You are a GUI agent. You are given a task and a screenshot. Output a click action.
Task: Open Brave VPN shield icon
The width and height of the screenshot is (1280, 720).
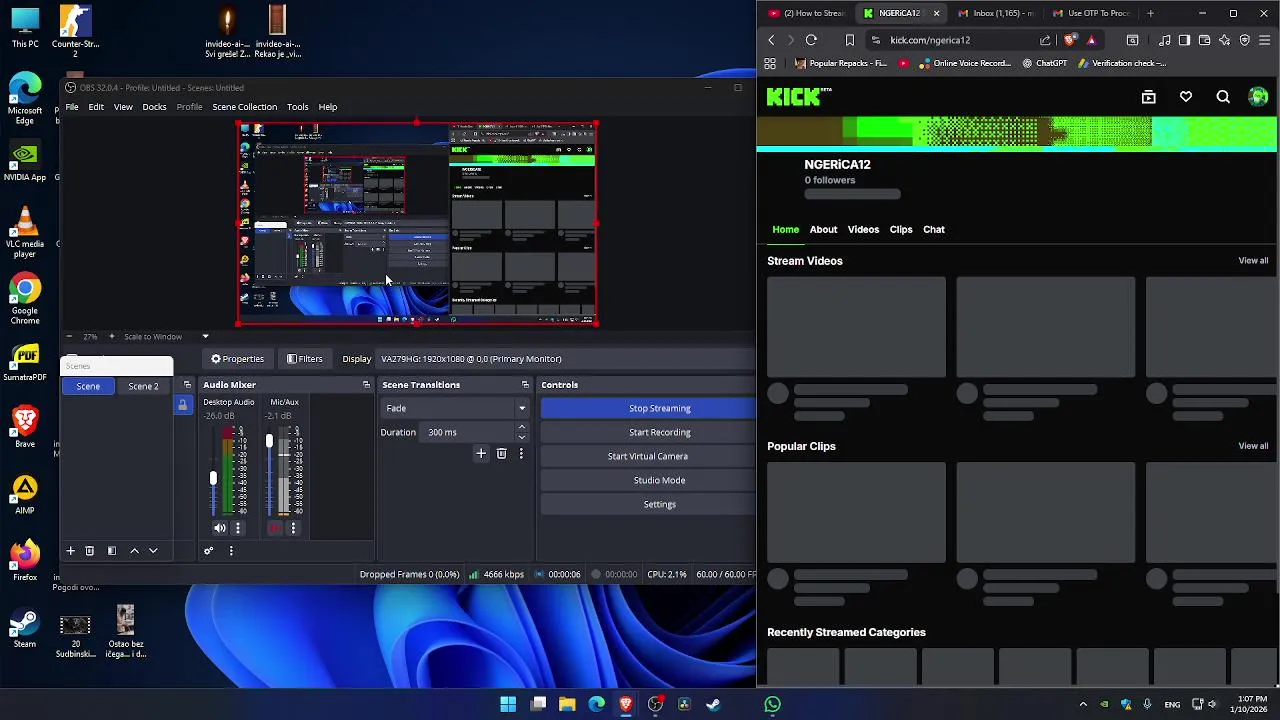(x=1244, y=40)
